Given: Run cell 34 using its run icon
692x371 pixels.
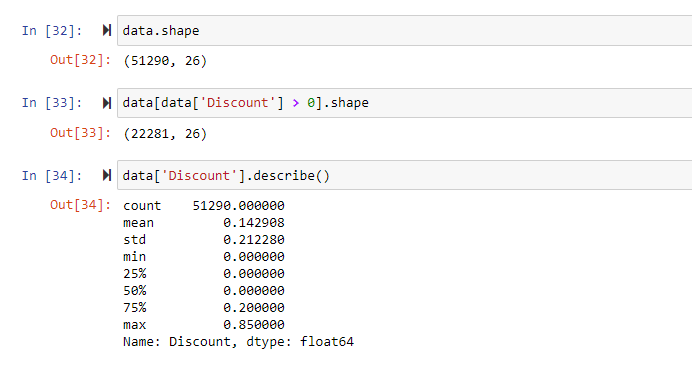Looking at the screenshot, I should click(x=106, y=176).
